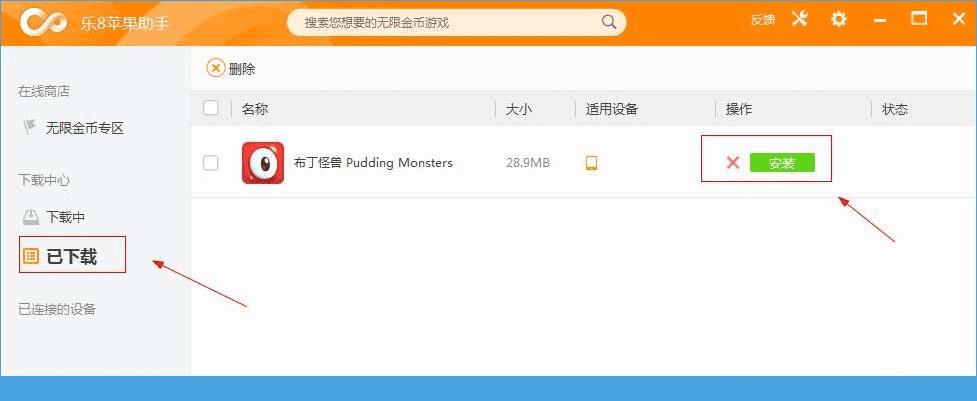977x401 pixels.
Task: Click the Pudding Monsters app icon
Action: coord(262,163)
